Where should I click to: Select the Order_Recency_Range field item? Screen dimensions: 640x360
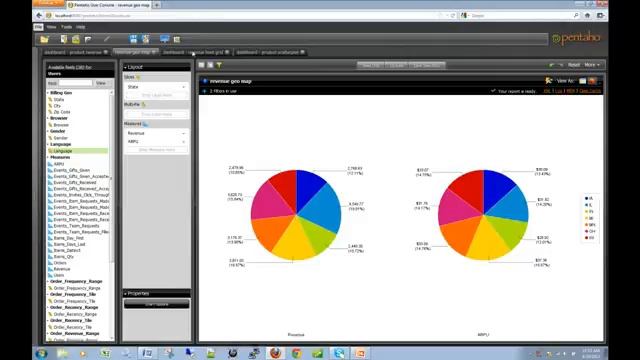click(75, 314)
